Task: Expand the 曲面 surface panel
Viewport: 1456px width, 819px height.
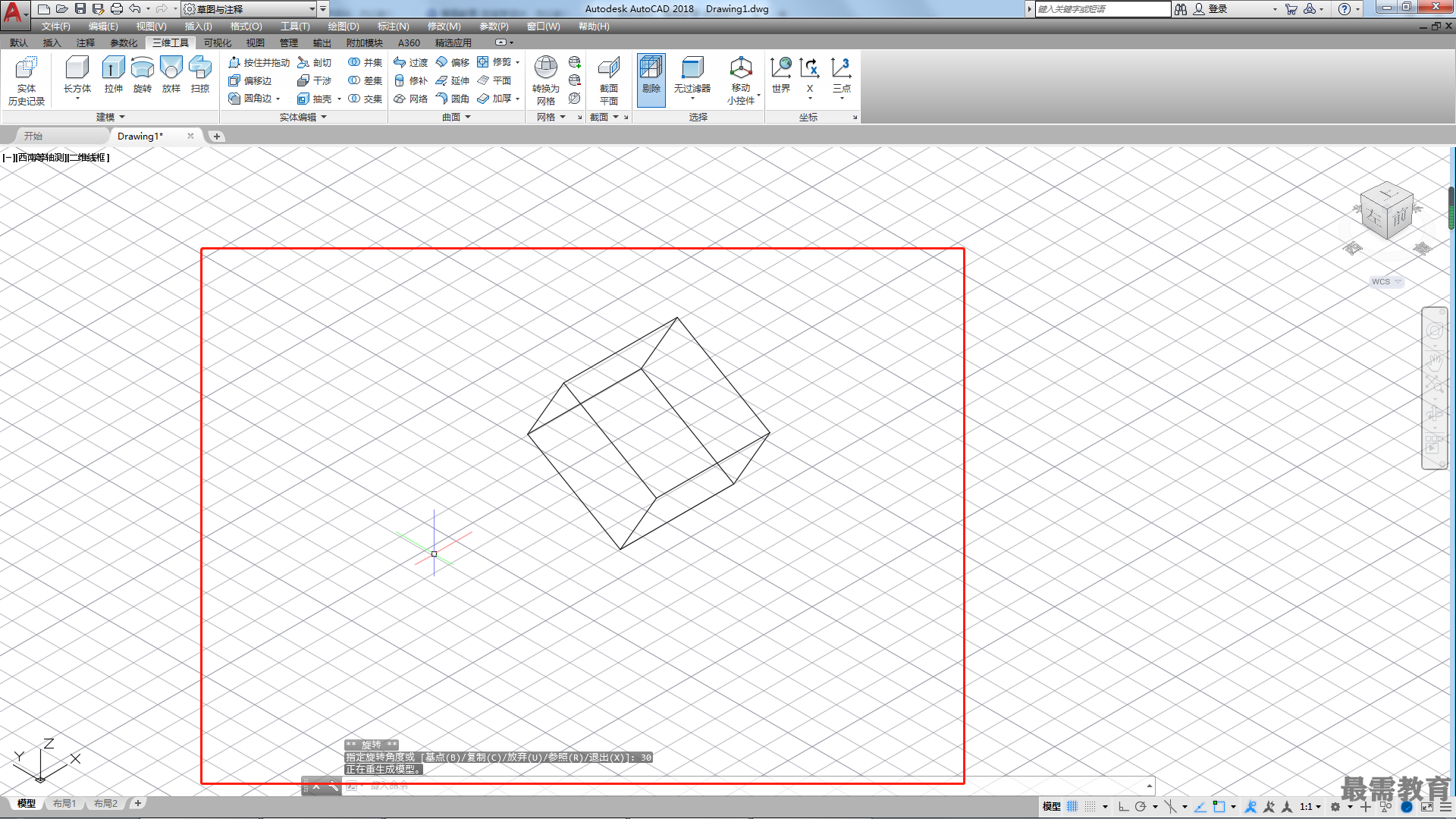Action: pos(457,117)
